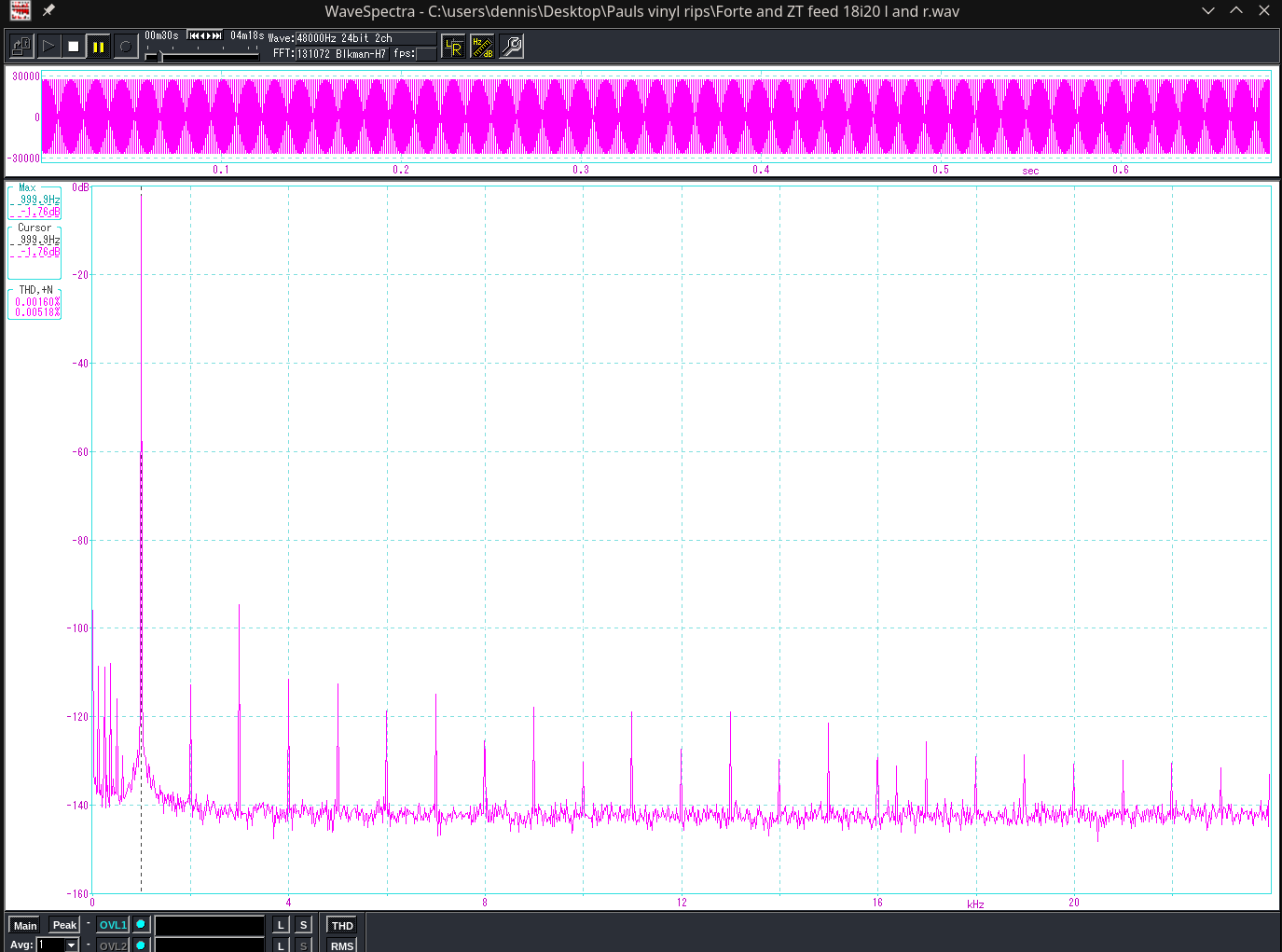This screenshot has height=952, width=1282.
Task: Load an overlay with the OVL1 row L button
Action: click(x=281, y=925)
